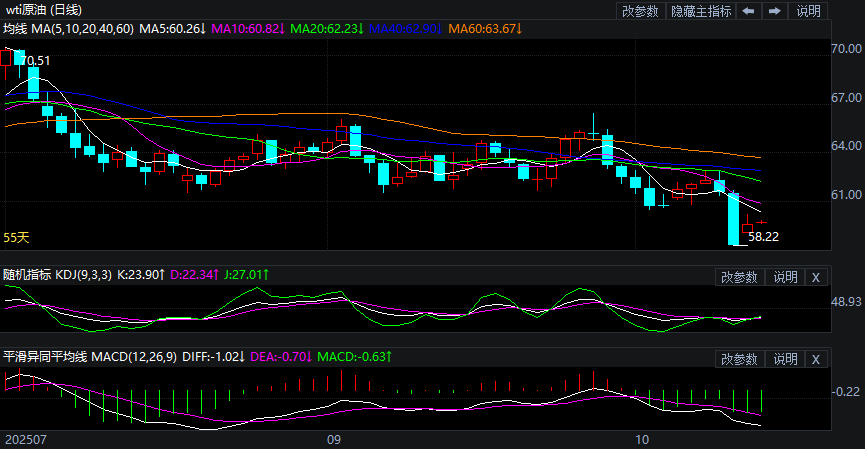This screenshot has height=449, width=865.
Task: Open 改参数 for the MACD indicator
Action: 740,359
